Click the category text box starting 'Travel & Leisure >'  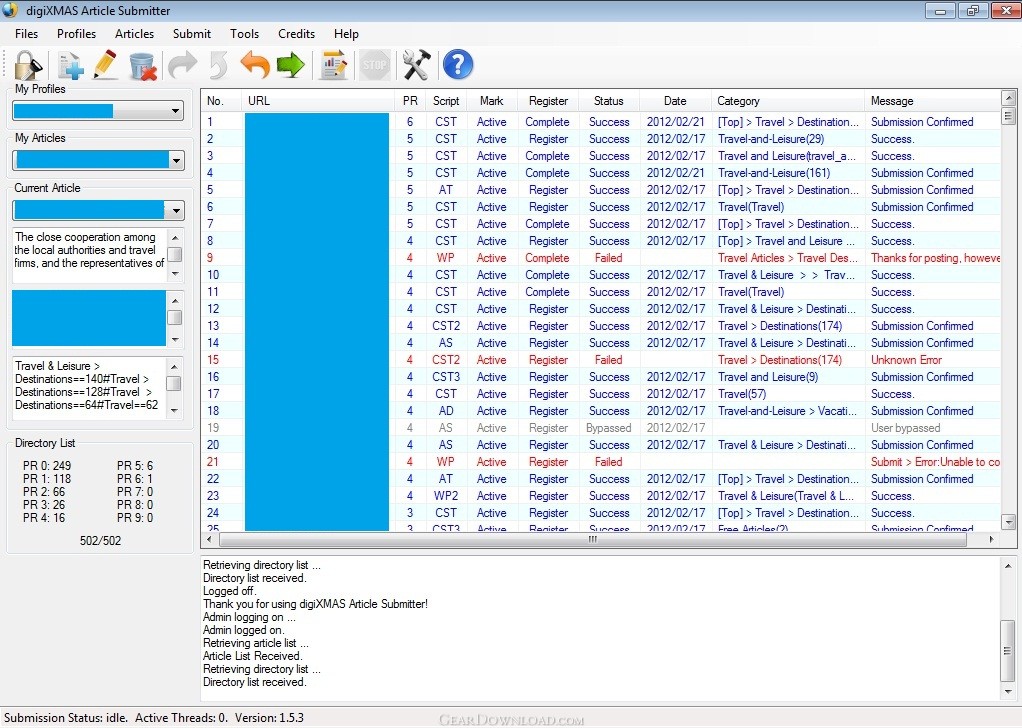(x=89, y=387)
